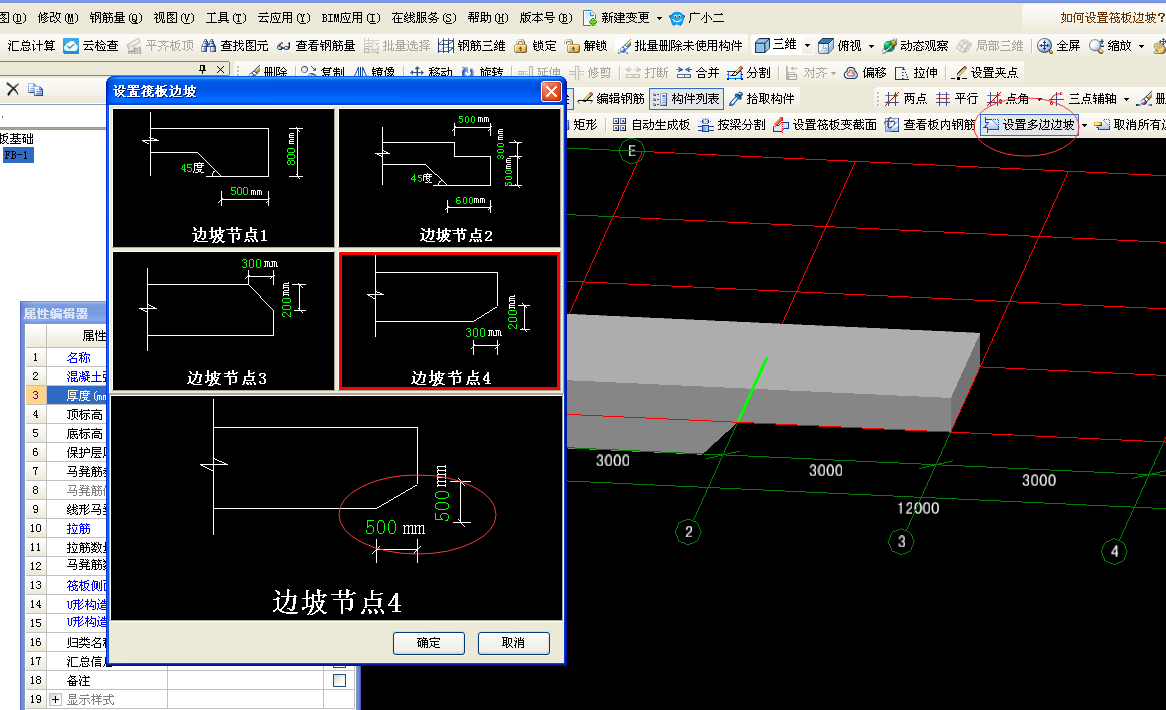Click 查看板内钢筋 view slab rebar
Image resolution: width=1166 pixels, height=710 pixels.
pyautogui.click(x=930, y=125)
